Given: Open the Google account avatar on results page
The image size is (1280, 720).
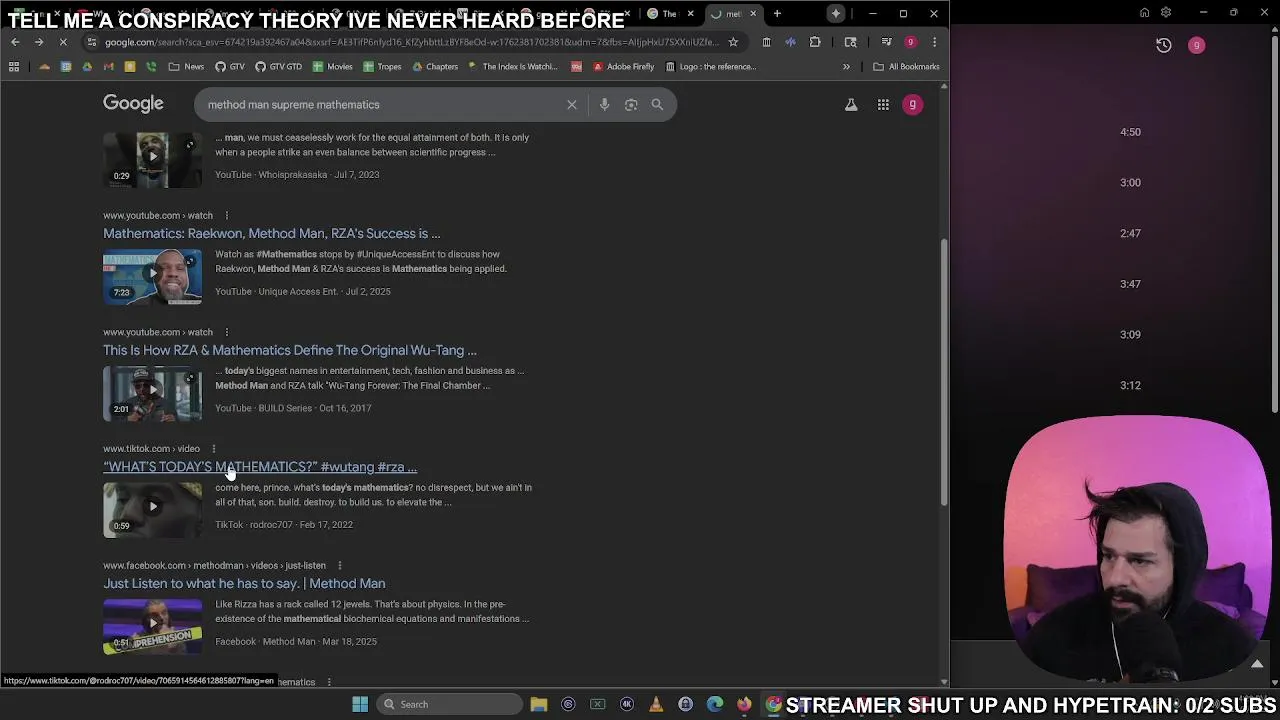Looking at the screenshot, I should pyautogui.click(x=913, y=104).
